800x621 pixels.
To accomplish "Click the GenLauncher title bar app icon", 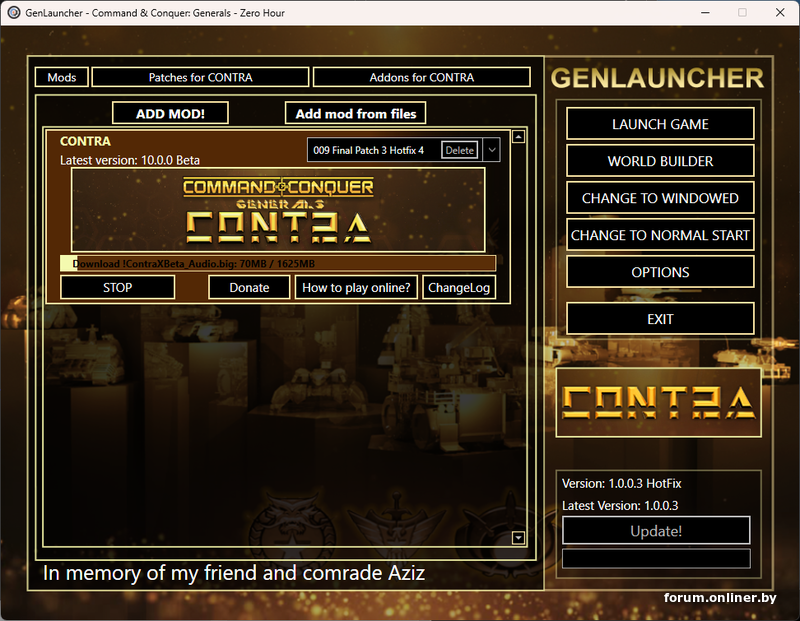I will (x=14, y=13).
